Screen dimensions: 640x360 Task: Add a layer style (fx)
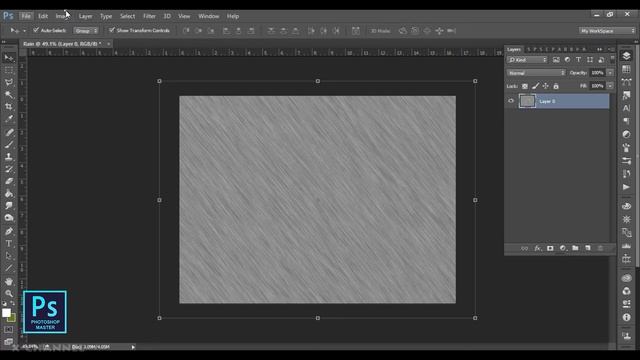(x=538, y=248)
